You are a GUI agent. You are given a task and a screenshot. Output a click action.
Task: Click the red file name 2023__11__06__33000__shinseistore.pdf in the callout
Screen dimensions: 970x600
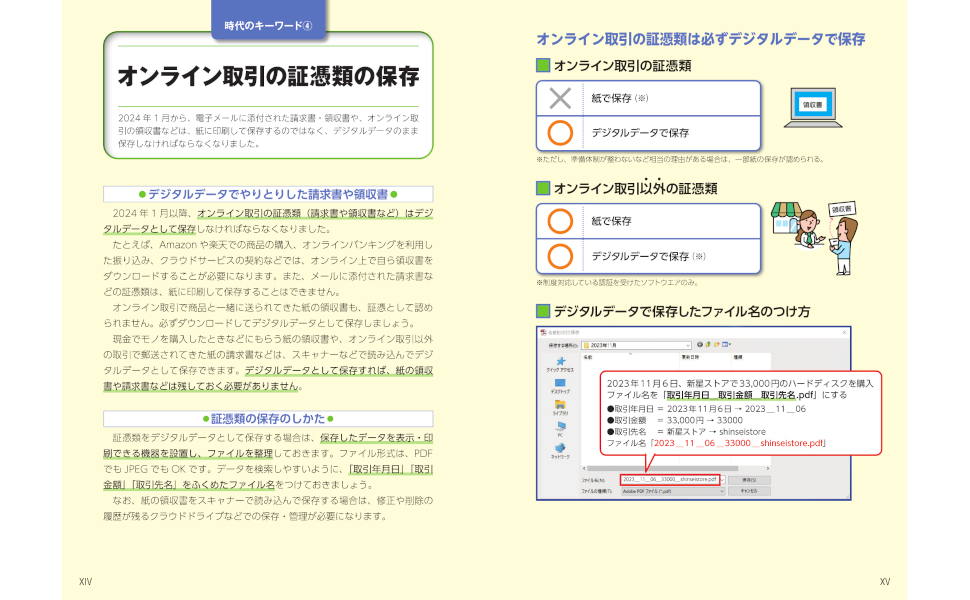coord(739,443)
